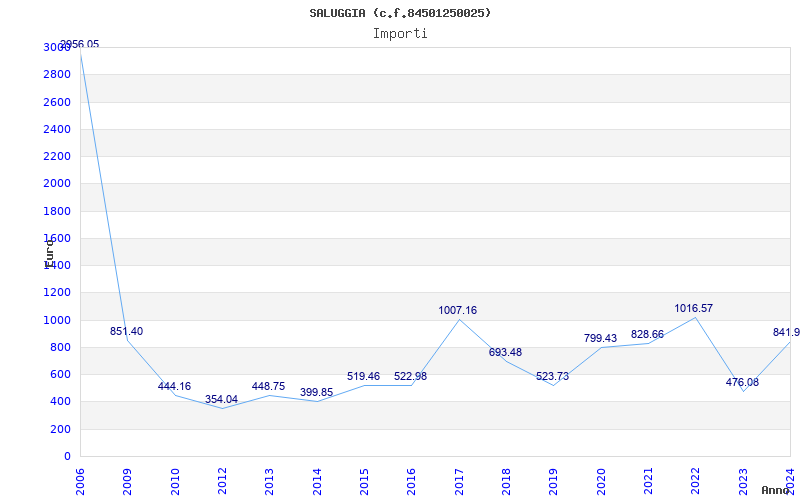Select data label 693.48

(505, 352)
